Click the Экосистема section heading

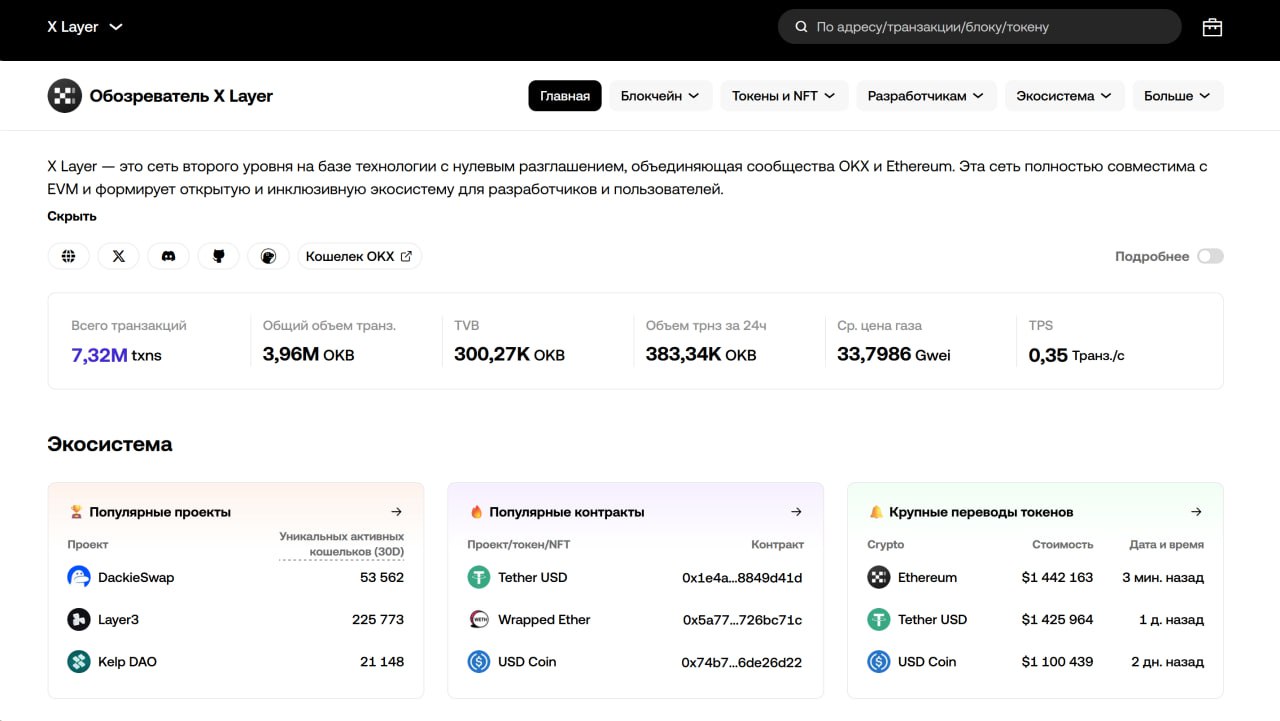pyautogui.click(x=110, y=444)
